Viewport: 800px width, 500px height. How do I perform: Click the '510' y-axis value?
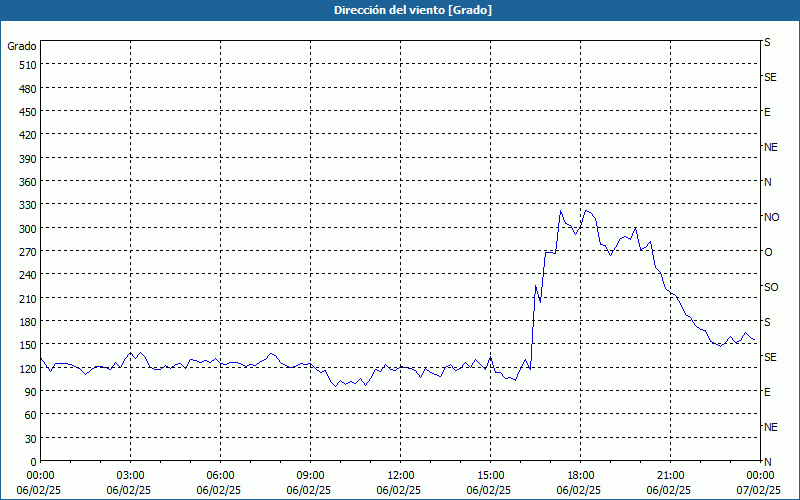click(x=28, y=65)
